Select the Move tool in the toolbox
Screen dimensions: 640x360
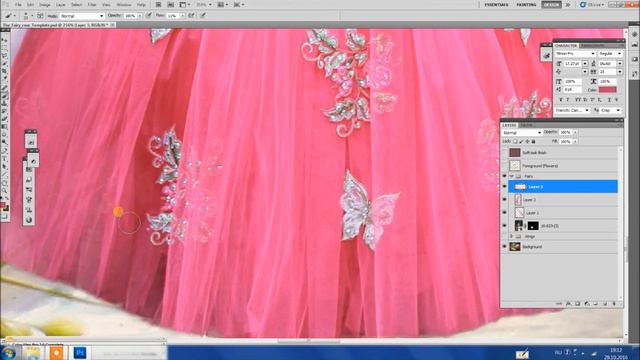click(4, 40)
